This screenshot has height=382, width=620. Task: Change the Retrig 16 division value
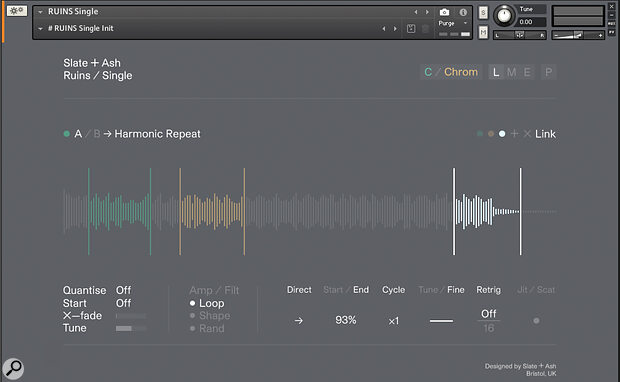488,328
